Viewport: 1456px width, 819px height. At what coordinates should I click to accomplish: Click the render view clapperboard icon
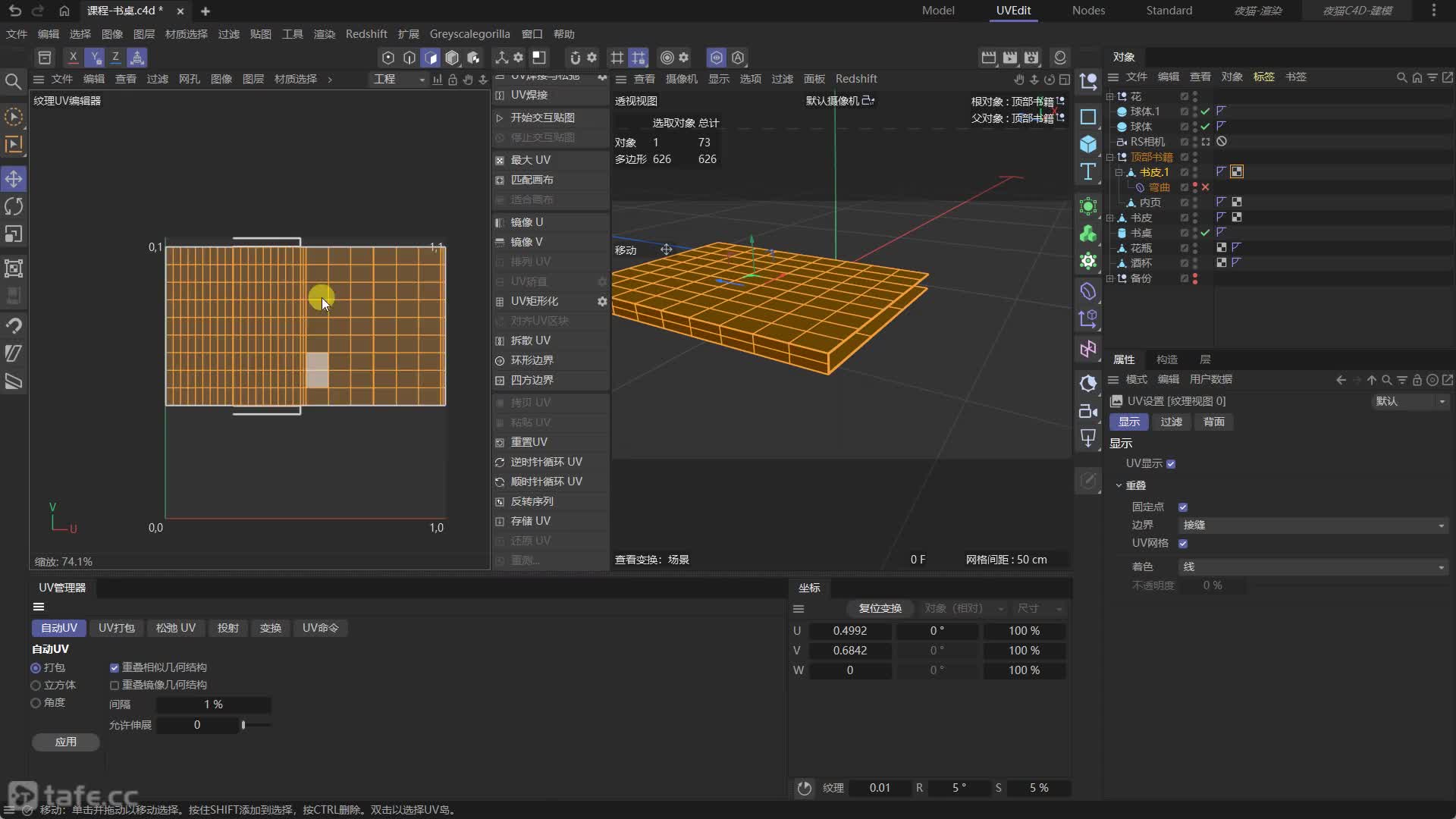click(988, 58)
